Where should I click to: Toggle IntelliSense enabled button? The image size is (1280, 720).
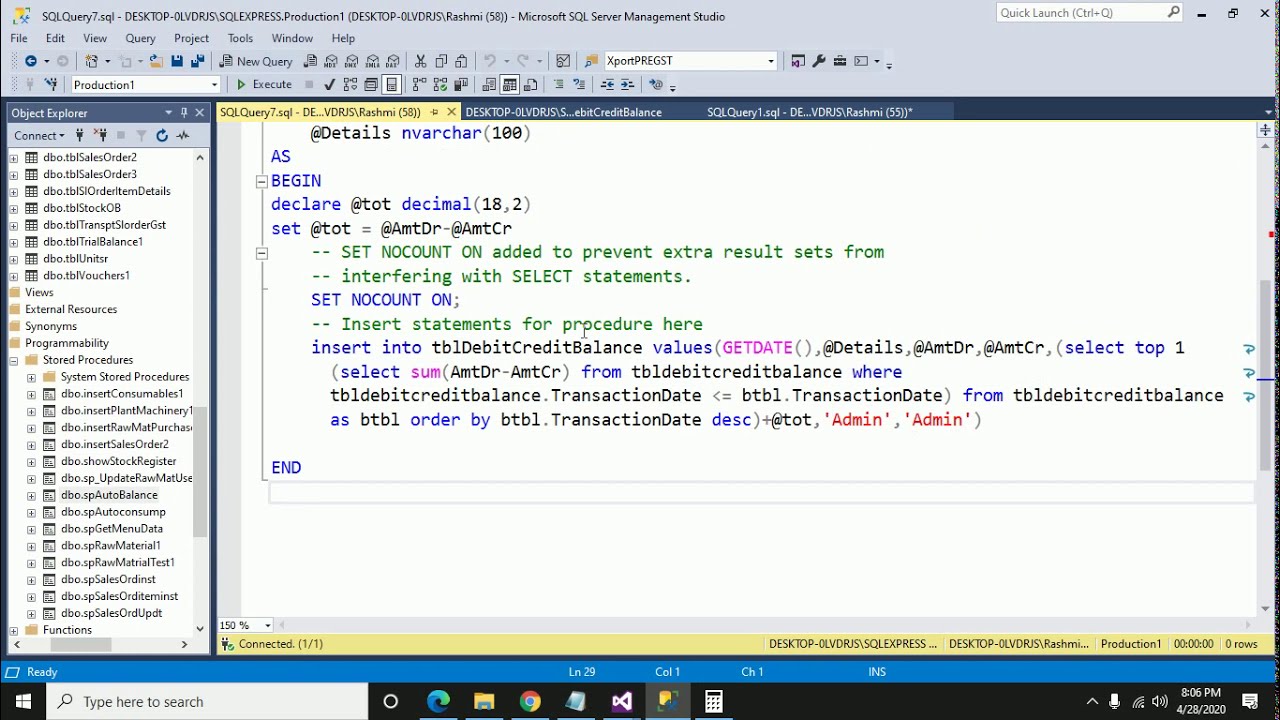(392, 85)
